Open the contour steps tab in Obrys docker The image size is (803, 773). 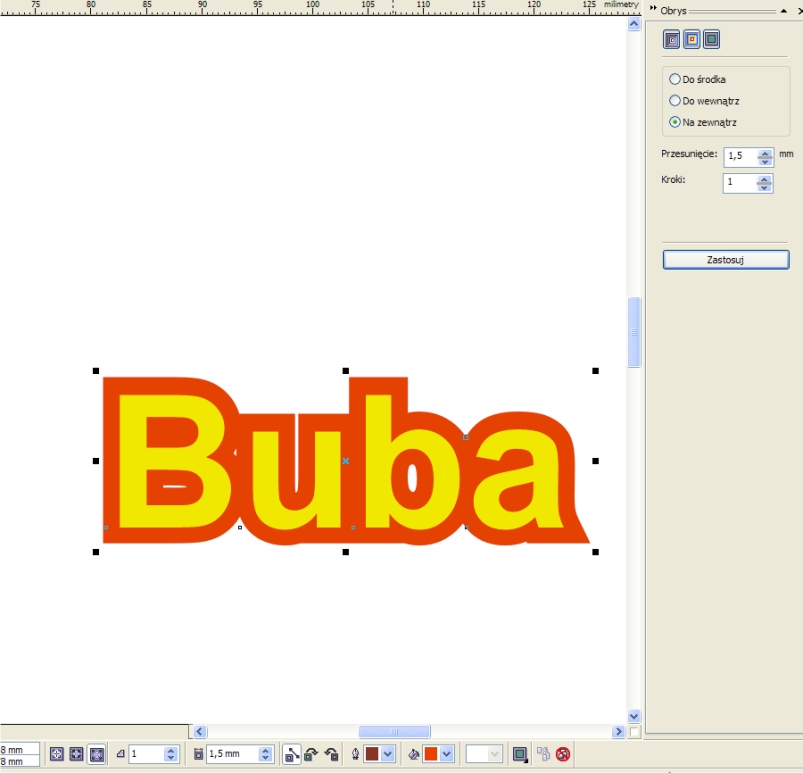[672, 40]
